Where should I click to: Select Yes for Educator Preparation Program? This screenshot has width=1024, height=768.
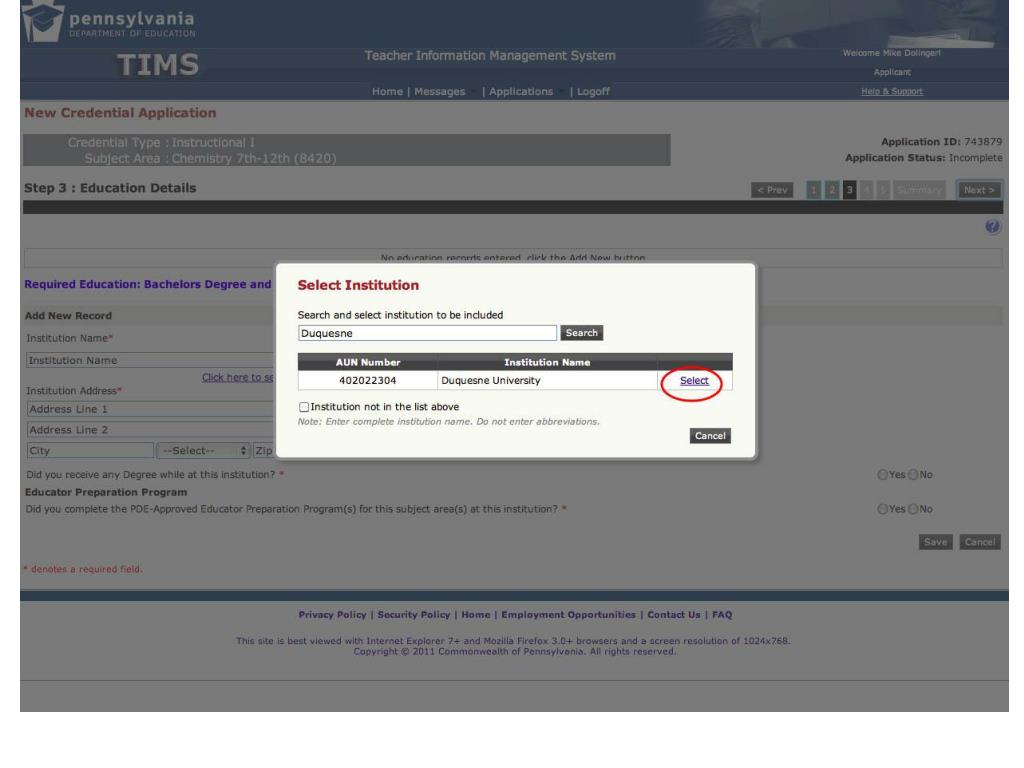coord(882,509)
